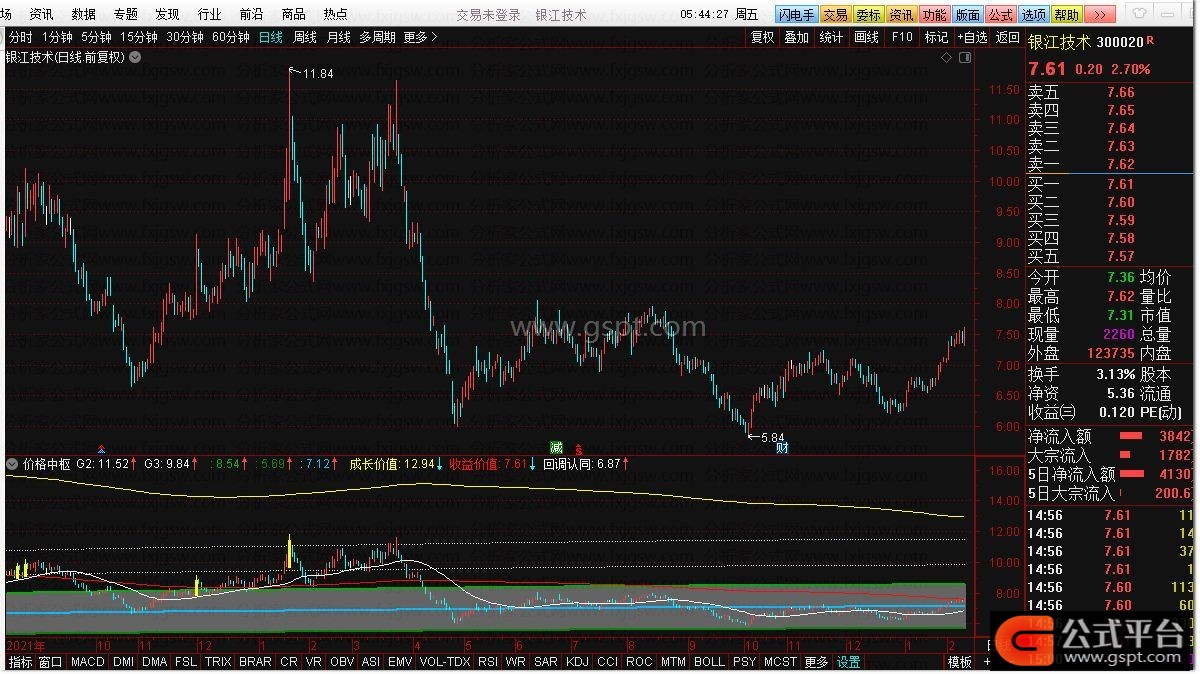Screen dimensions: 1200x674
Task: Open the 窗口 tab at bottom left
Action: tap(51, 662)
